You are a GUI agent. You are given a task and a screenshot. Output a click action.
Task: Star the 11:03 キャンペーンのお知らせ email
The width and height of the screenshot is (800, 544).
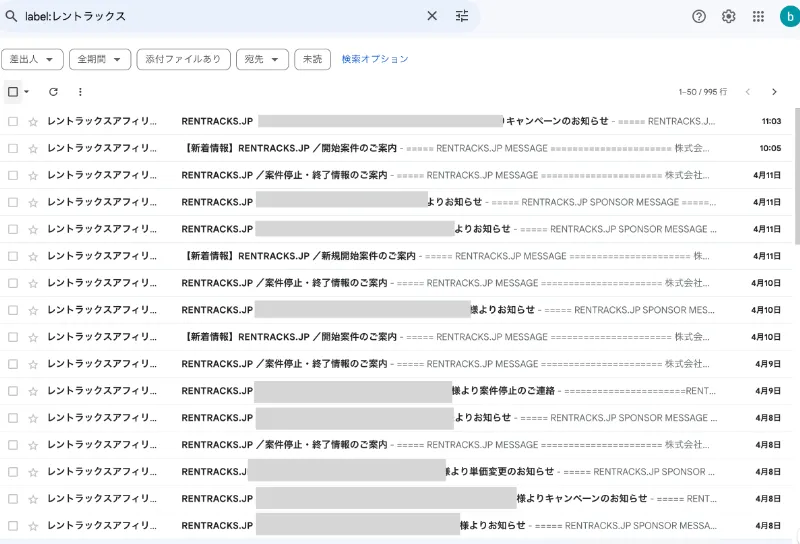tap(33, 121)
